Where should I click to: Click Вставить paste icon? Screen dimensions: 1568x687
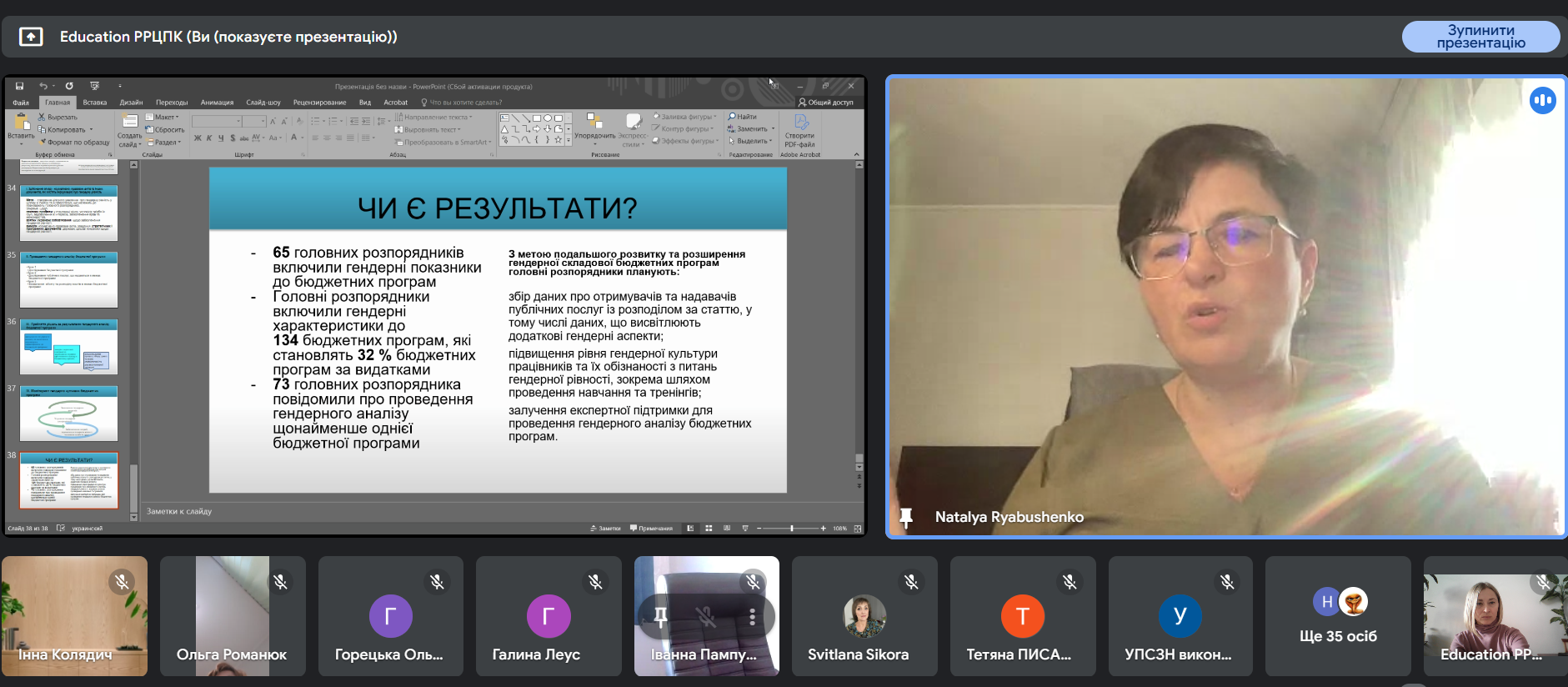(x=21, y=126)
